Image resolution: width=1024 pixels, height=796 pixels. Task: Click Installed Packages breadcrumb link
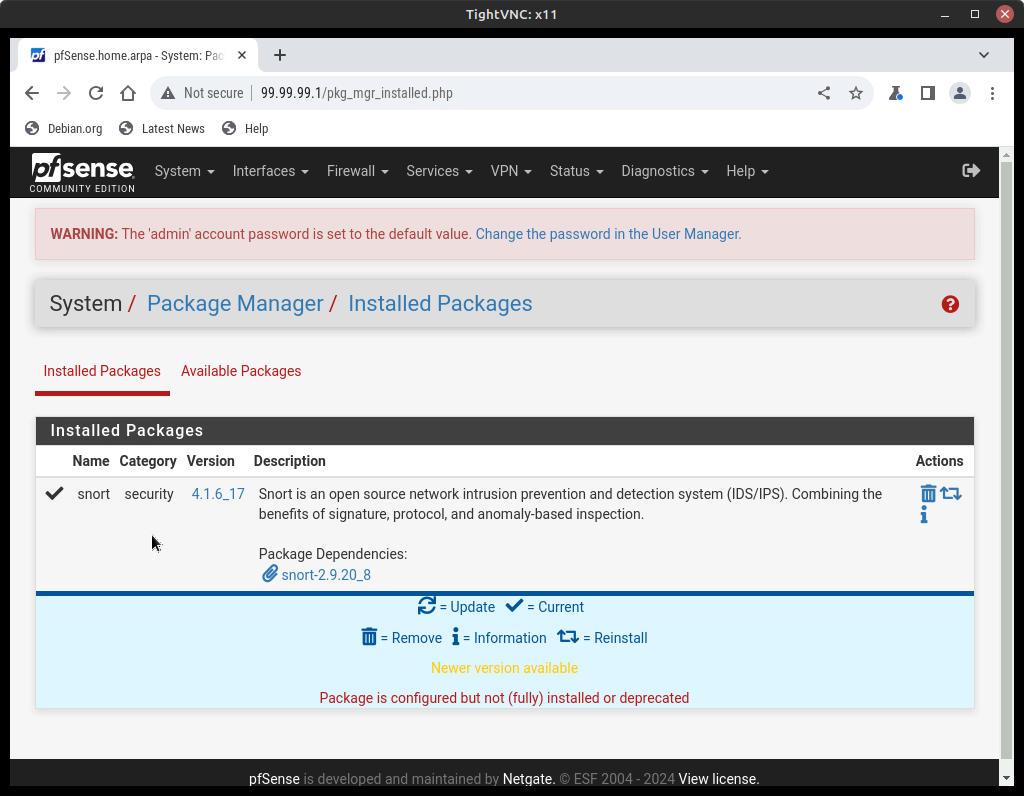[x=440, y=304]
